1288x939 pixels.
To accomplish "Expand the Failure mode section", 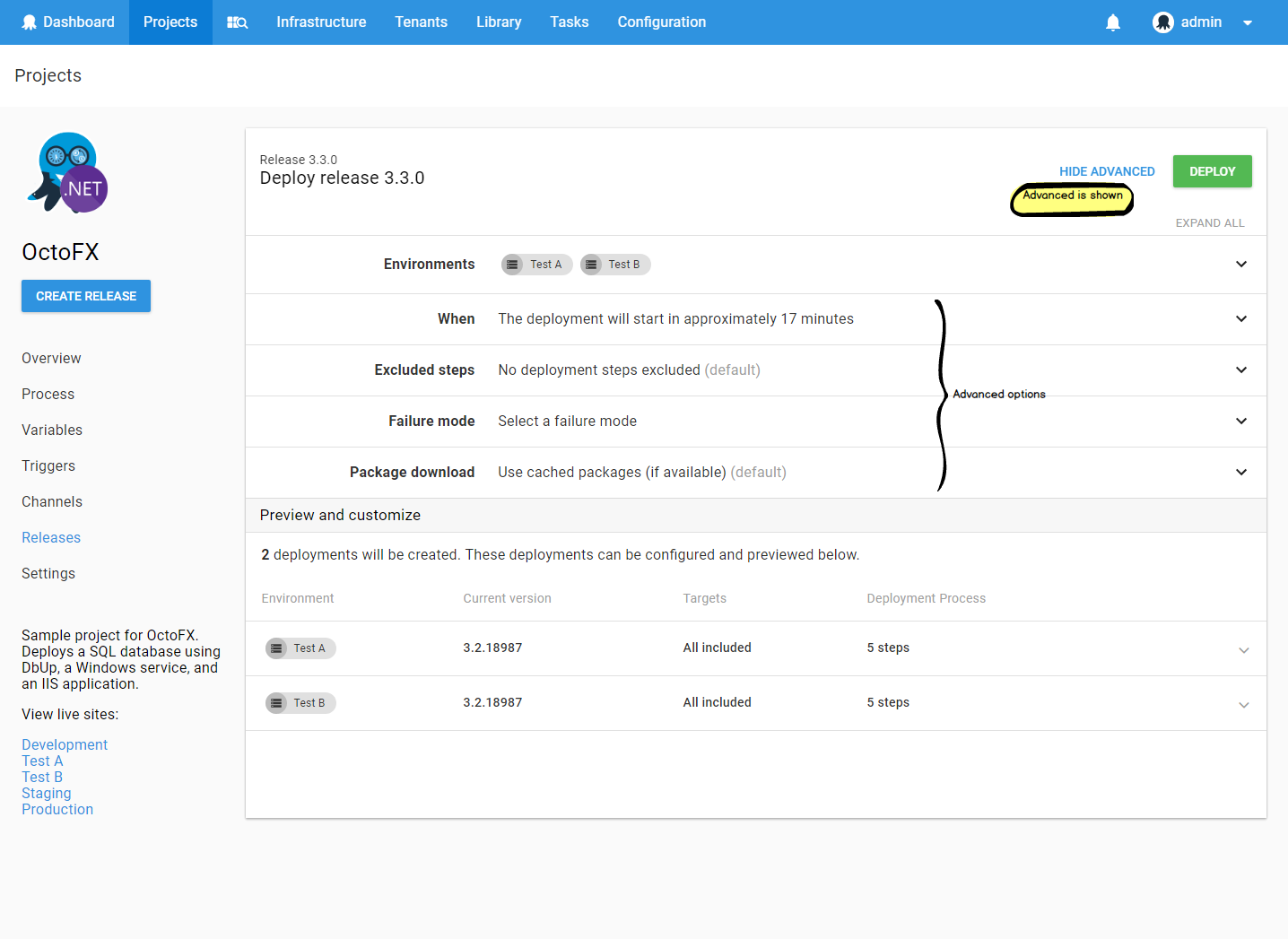I will [1241, 421].
